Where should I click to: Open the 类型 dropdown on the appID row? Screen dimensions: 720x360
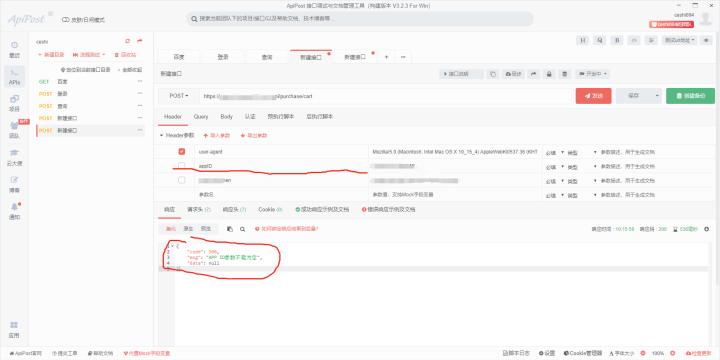click(x=583, y=166)
